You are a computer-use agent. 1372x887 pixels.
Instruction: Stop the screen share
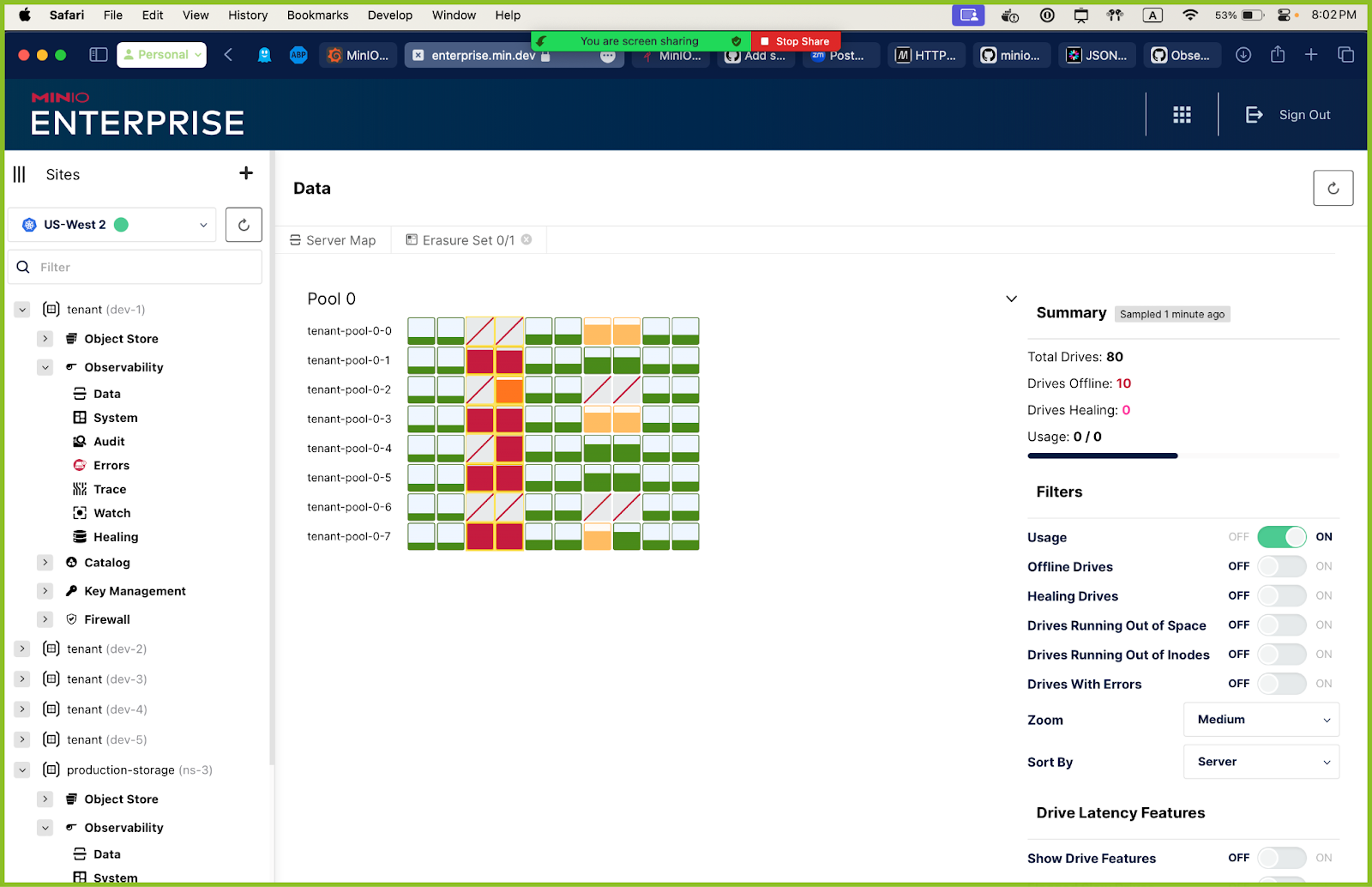click(795, 41)
